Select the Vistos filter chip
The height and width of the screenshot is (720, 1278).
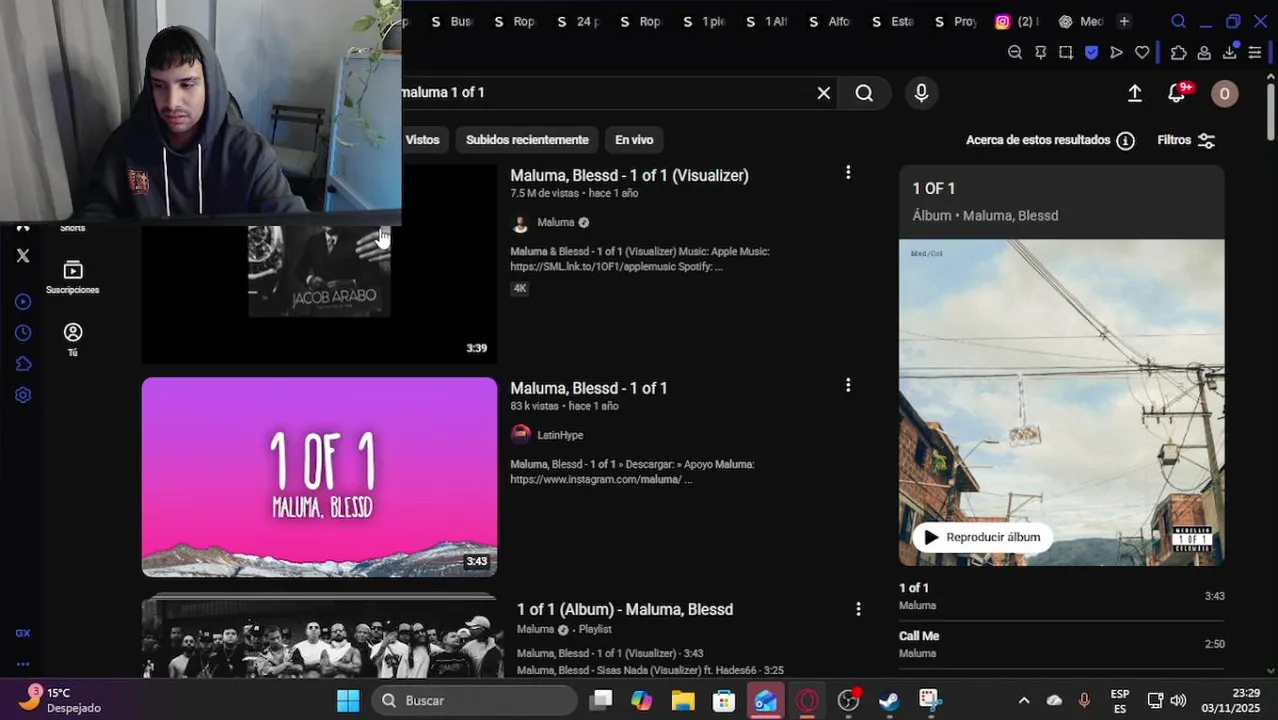(422, 140)
